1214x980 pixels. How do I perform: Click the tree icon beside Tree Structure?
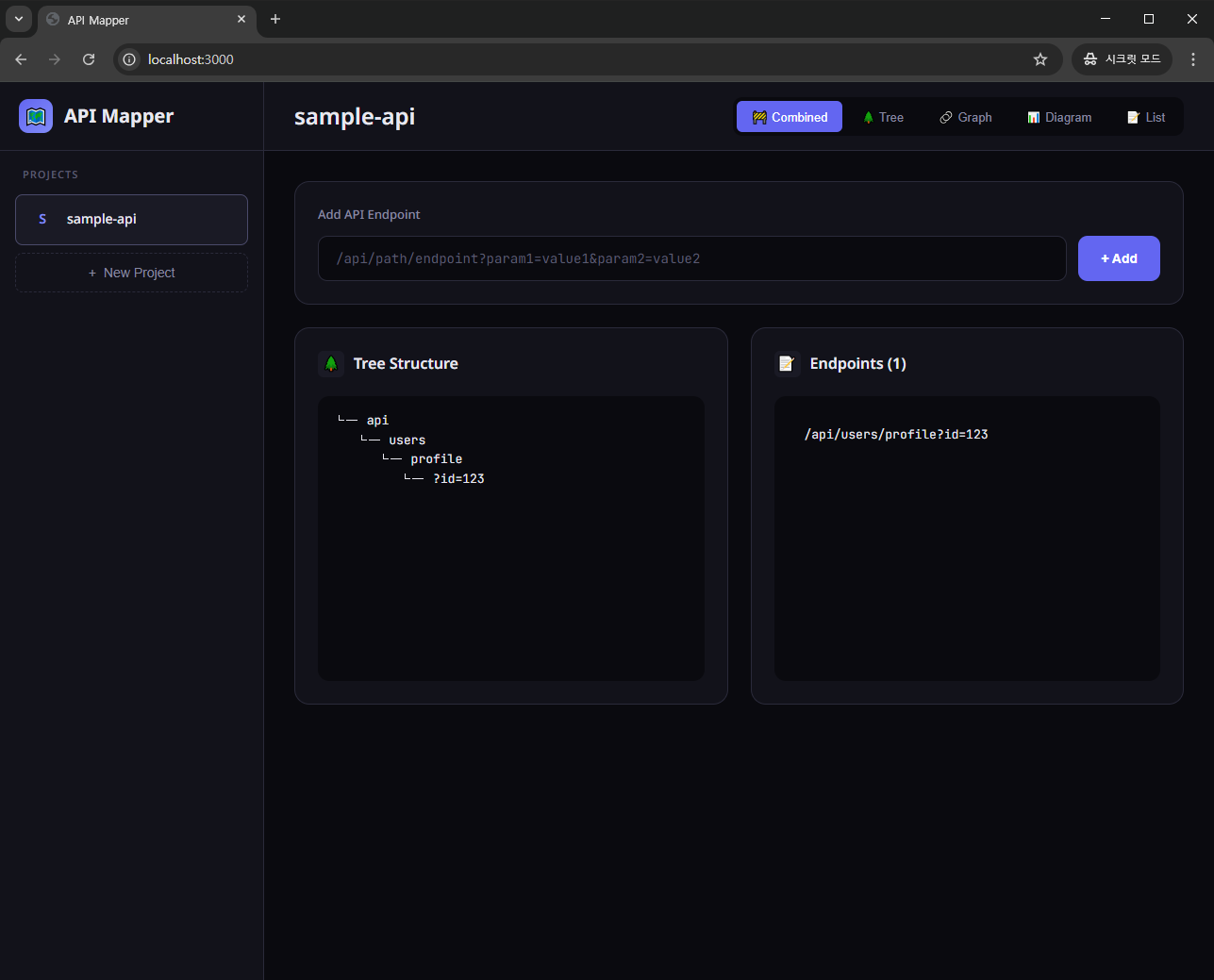click(331, 363)
